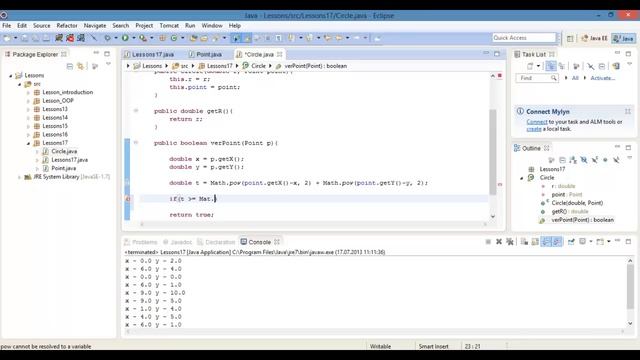Open the Navigate menu
The height and width of the screenshot is (360, 640).
pos(95,25)
